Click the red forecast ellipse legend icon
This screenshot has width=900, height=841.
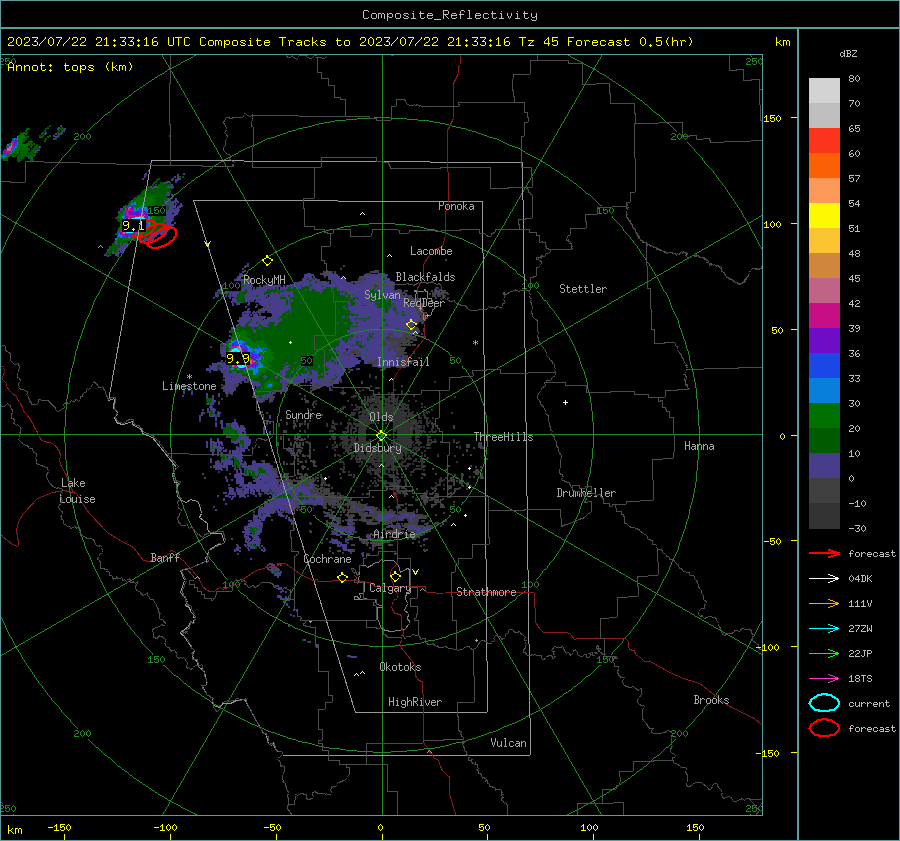pyautogui.click(x=824, y=728)
